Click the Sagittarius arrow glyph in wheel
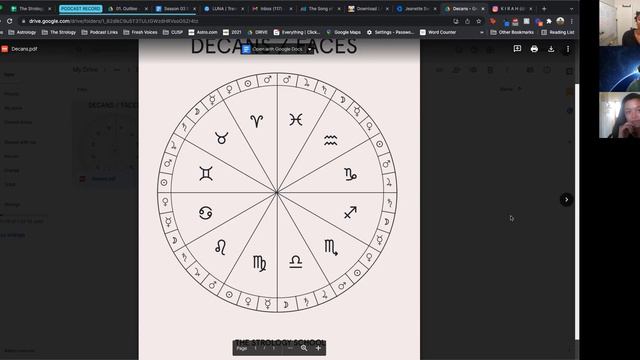 [x=350, y=212]
